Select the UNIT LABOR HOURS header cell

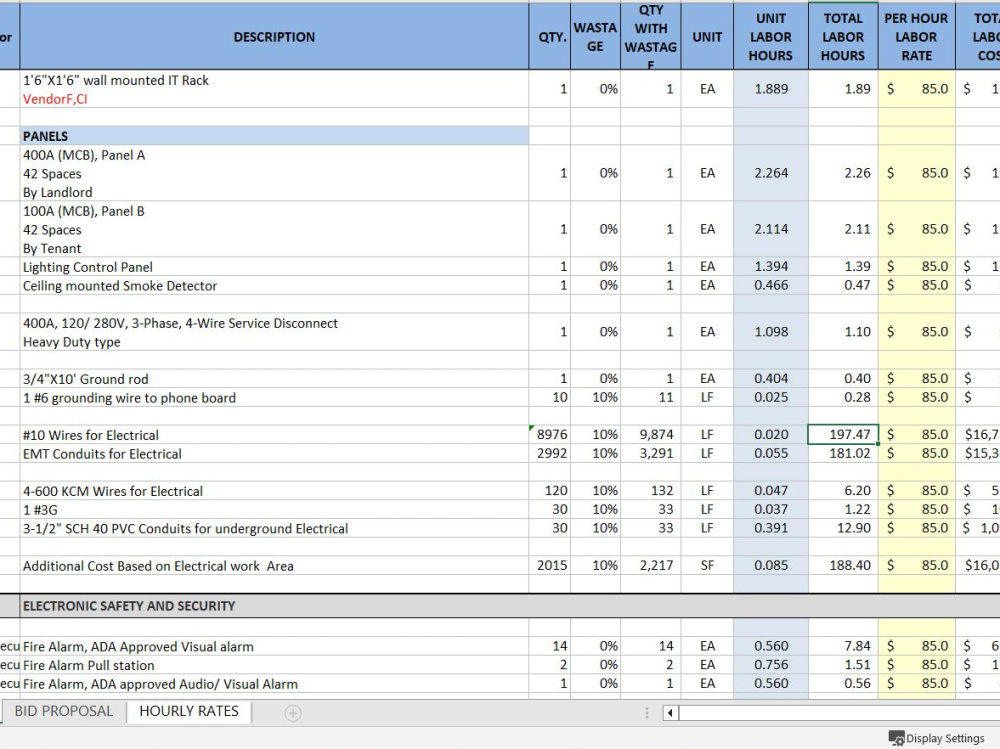[x=770, y=36]
